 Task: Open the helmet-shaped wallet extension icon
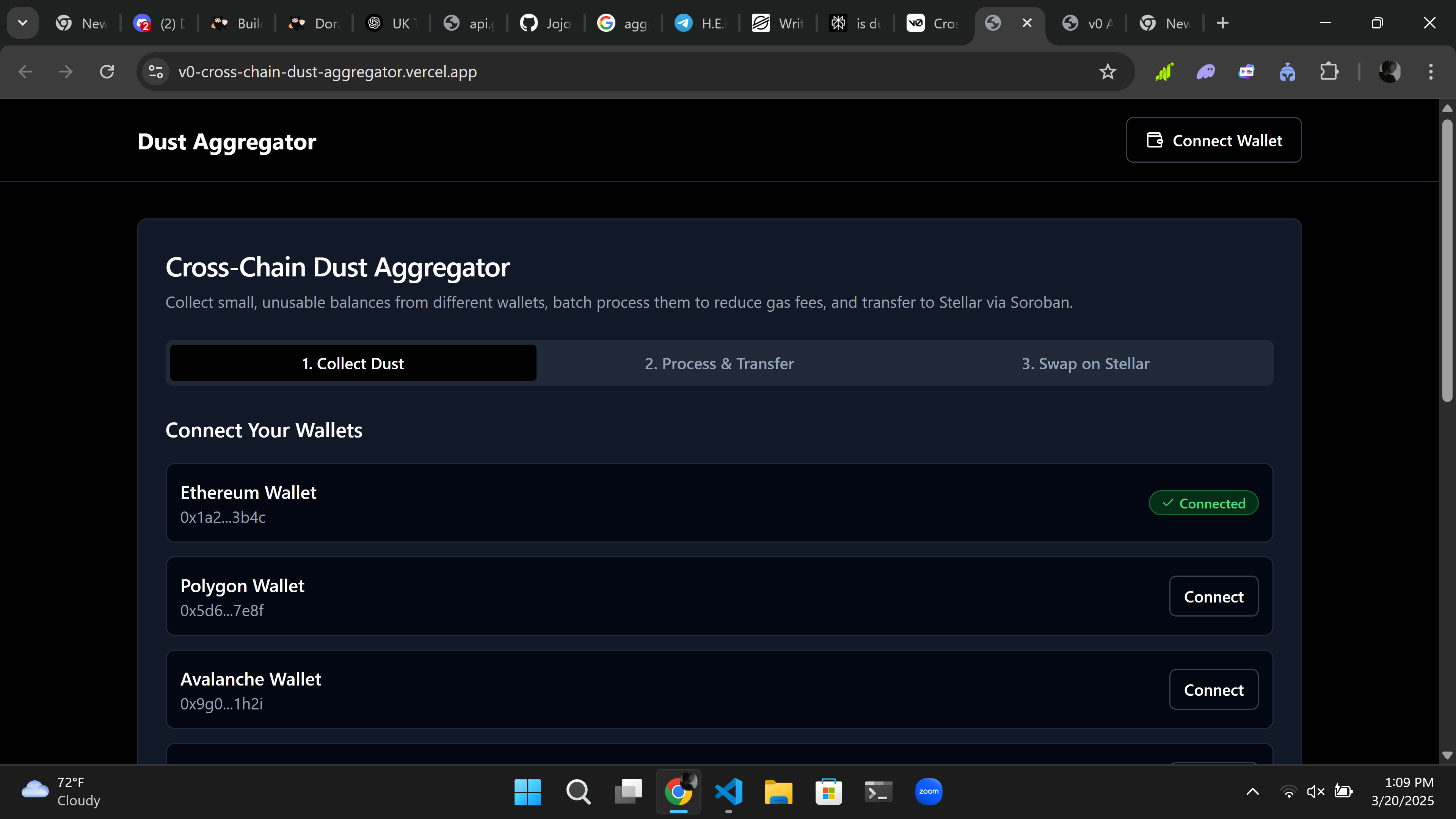point(1288,72)
